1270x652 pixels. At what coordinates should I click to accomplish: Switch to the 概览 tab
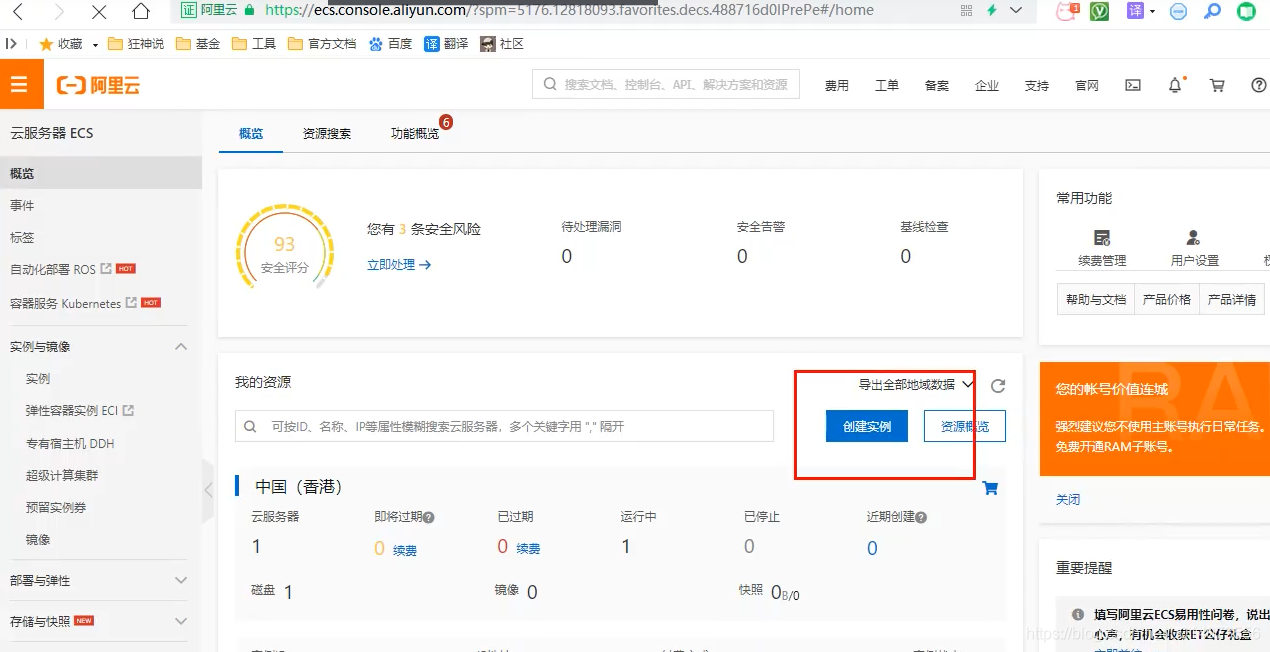click(x=251, y=133)
